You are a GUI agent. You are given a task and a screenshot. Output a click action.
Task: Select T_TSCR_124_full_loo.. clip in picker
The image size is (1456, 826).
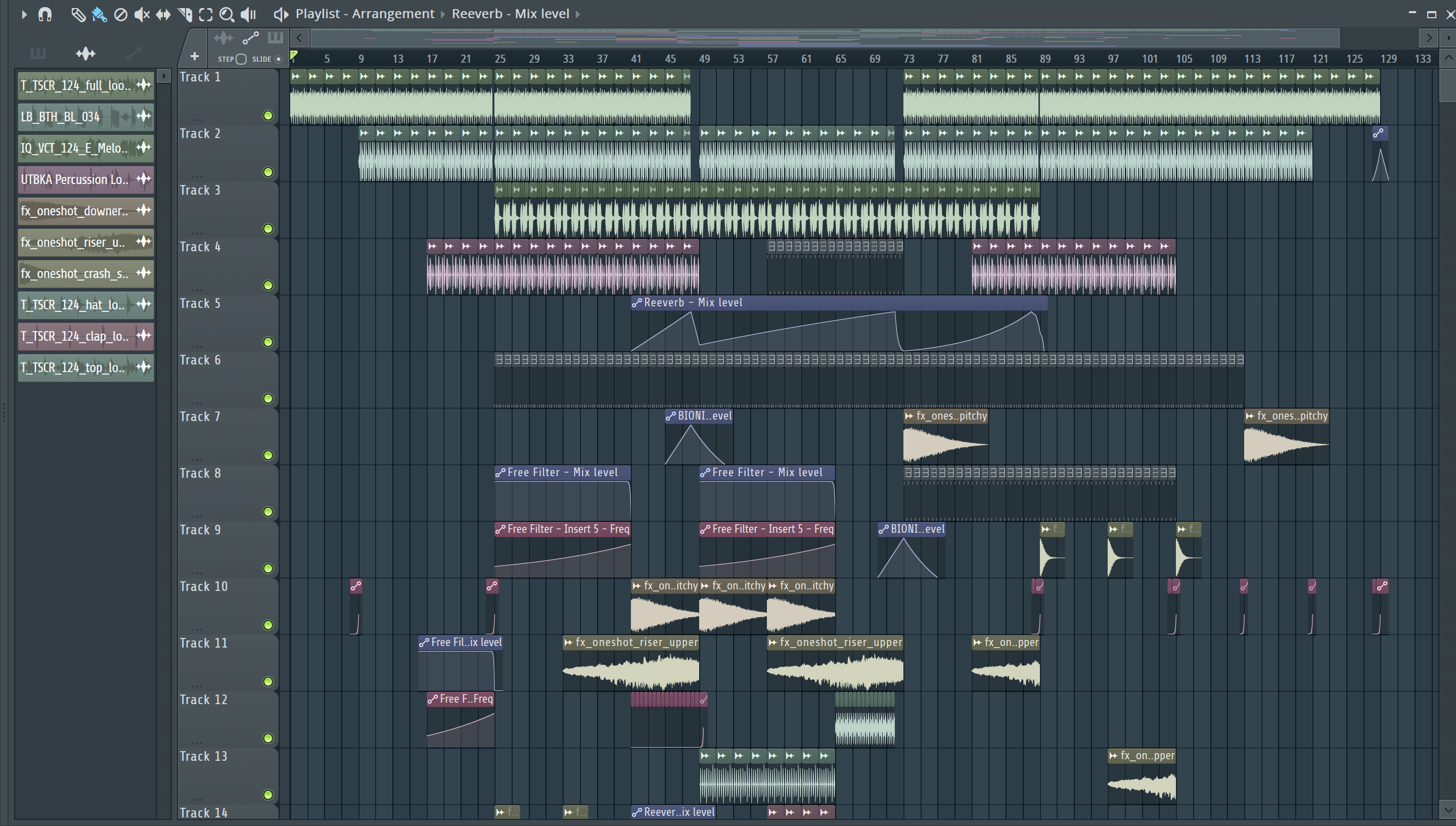pyautogui.click(x=85, y=85)
